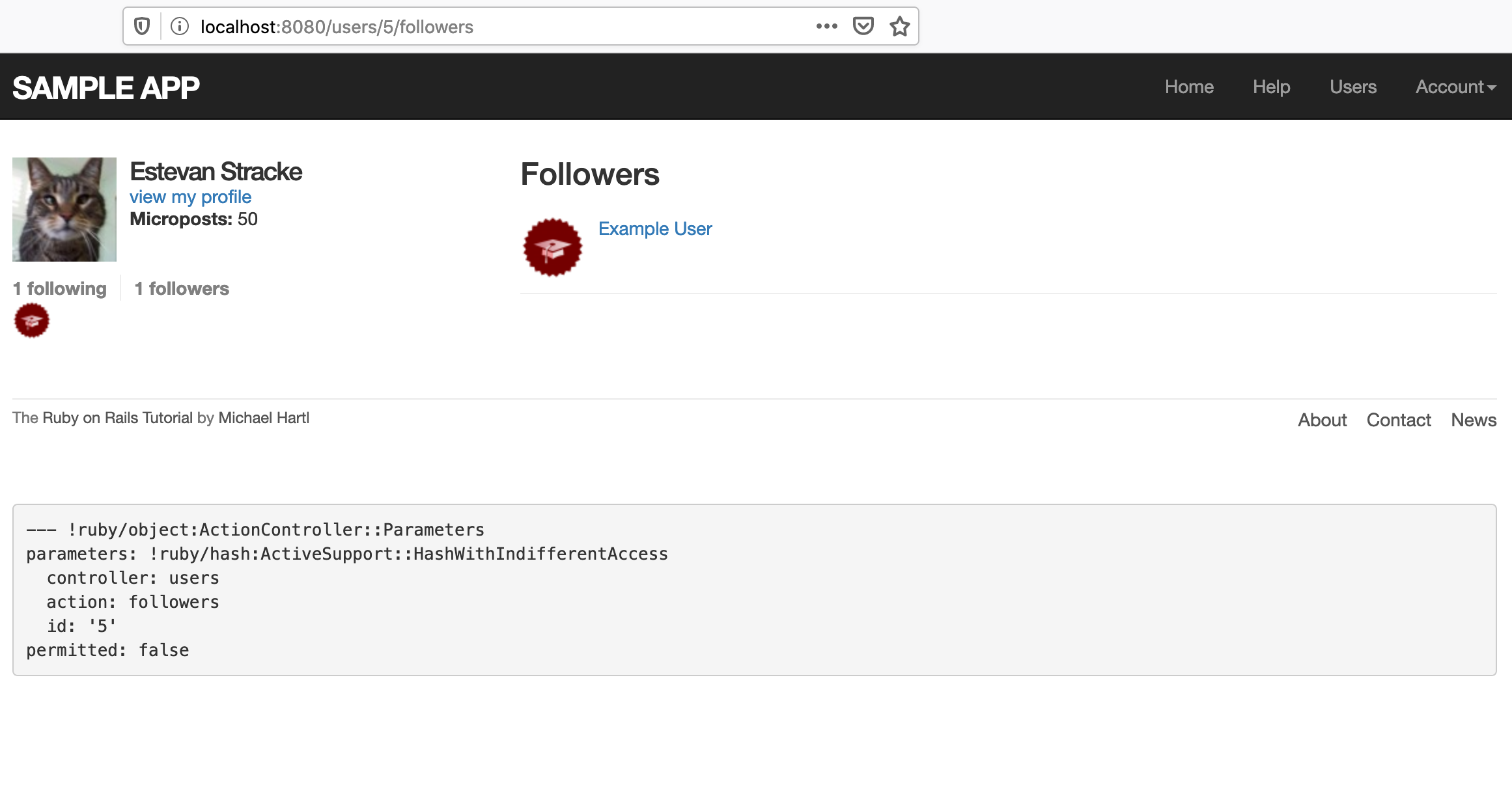This screenshot has width=1512, height=807.
Task: Click the parameters debug panel at bottom
Action: tap(756, 590)
